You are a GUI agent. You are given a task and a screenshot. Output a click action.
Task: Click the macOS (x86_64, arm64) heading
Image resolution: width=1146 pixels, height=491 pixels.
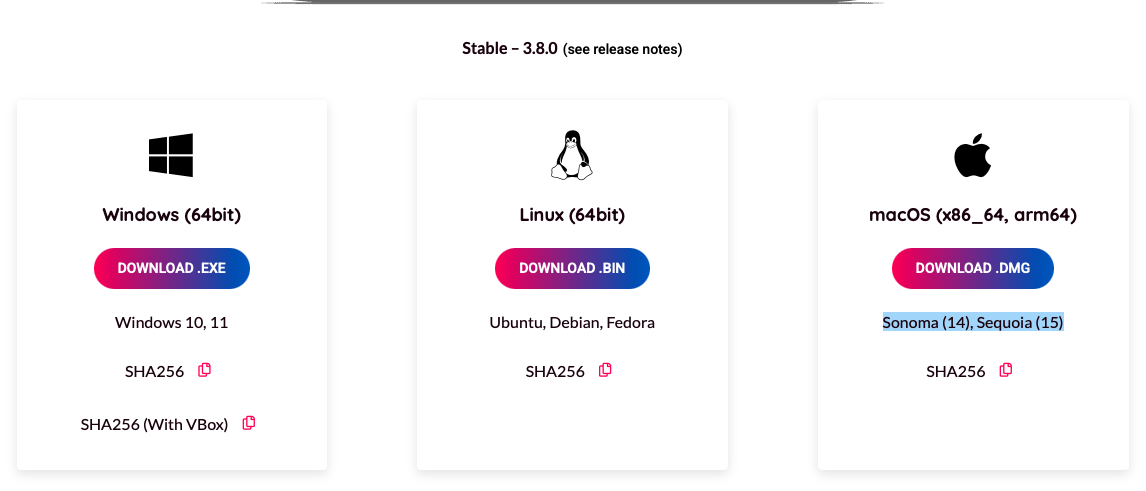click(972, 215)
